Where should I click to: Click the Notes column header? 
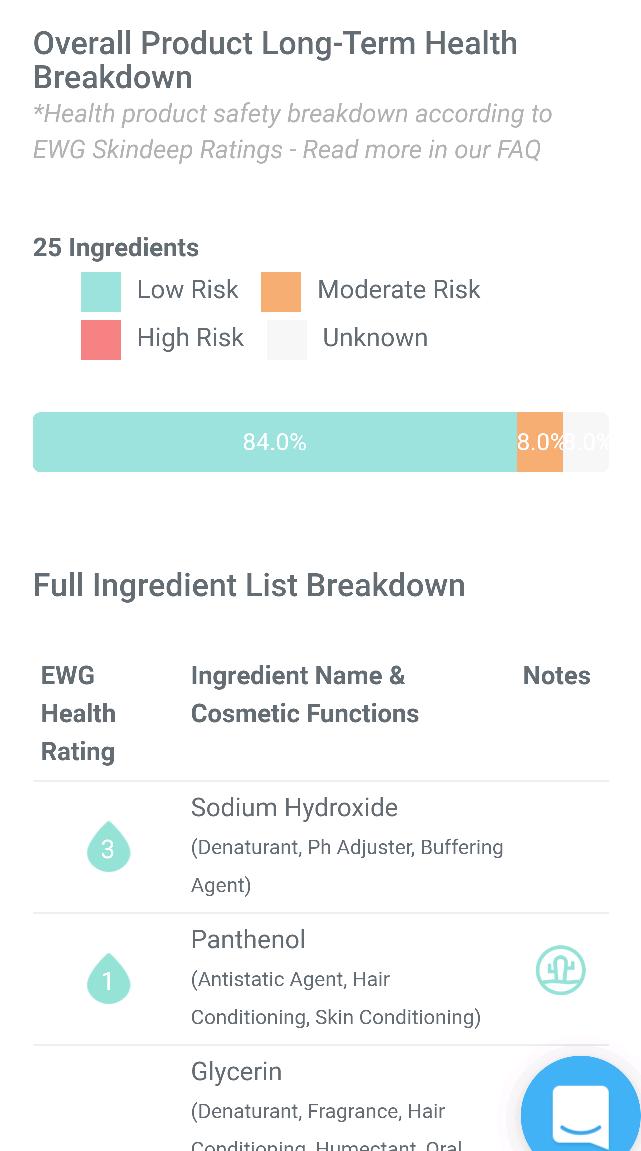click(x=556, y=676)
